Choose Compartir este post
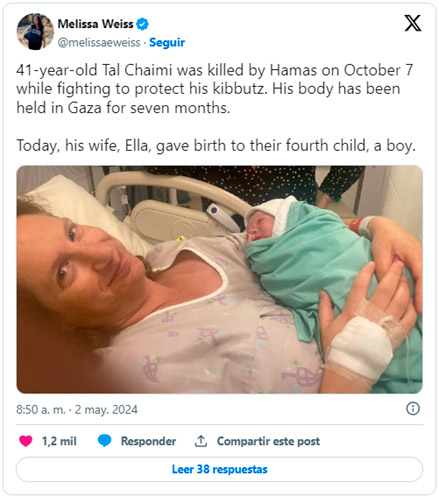 pyautogui.click(x=268, y=441)
